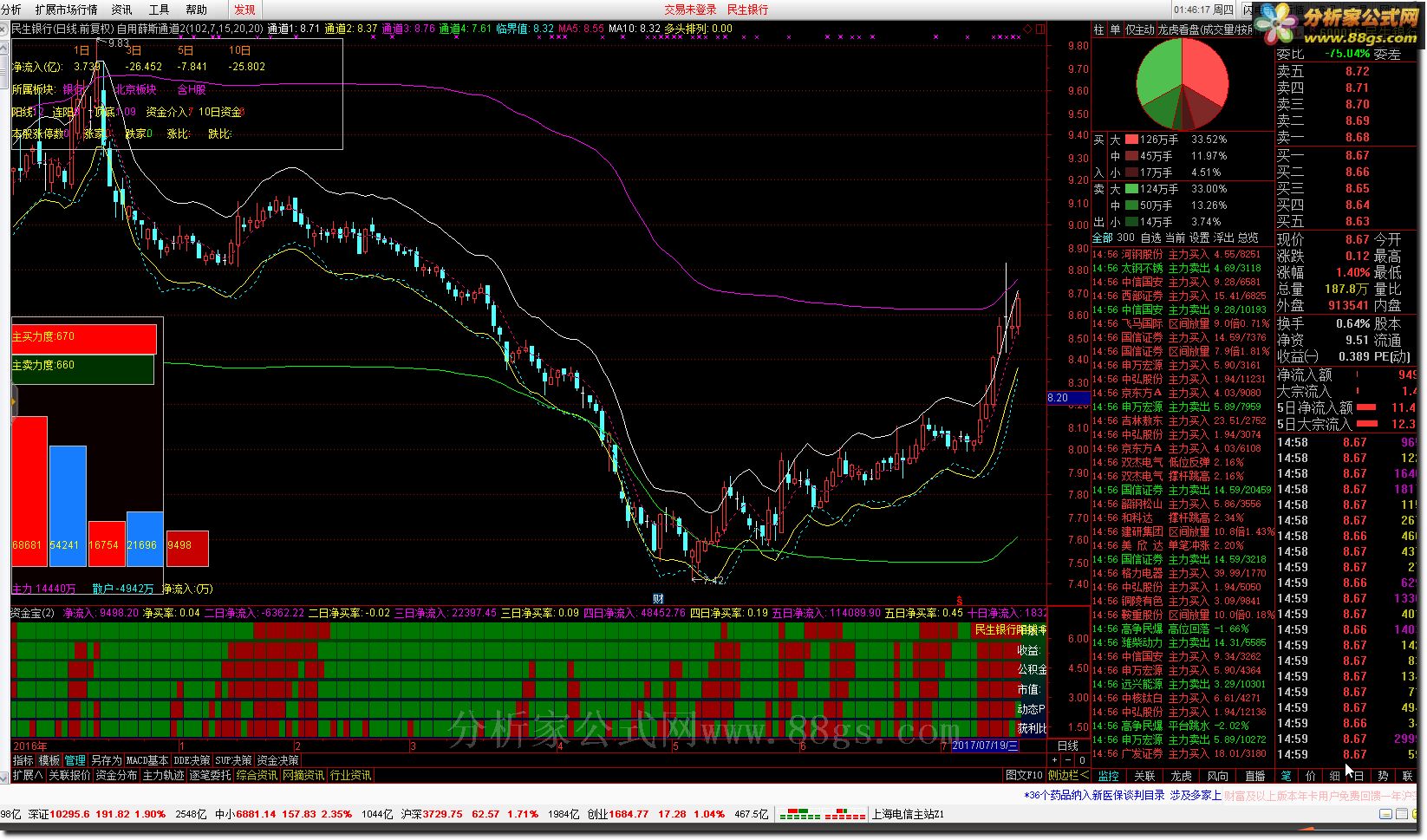This screenshot has width=1427, height=840.
Task: Select the 联 tab at right edge
Action: pos(1407,776)
